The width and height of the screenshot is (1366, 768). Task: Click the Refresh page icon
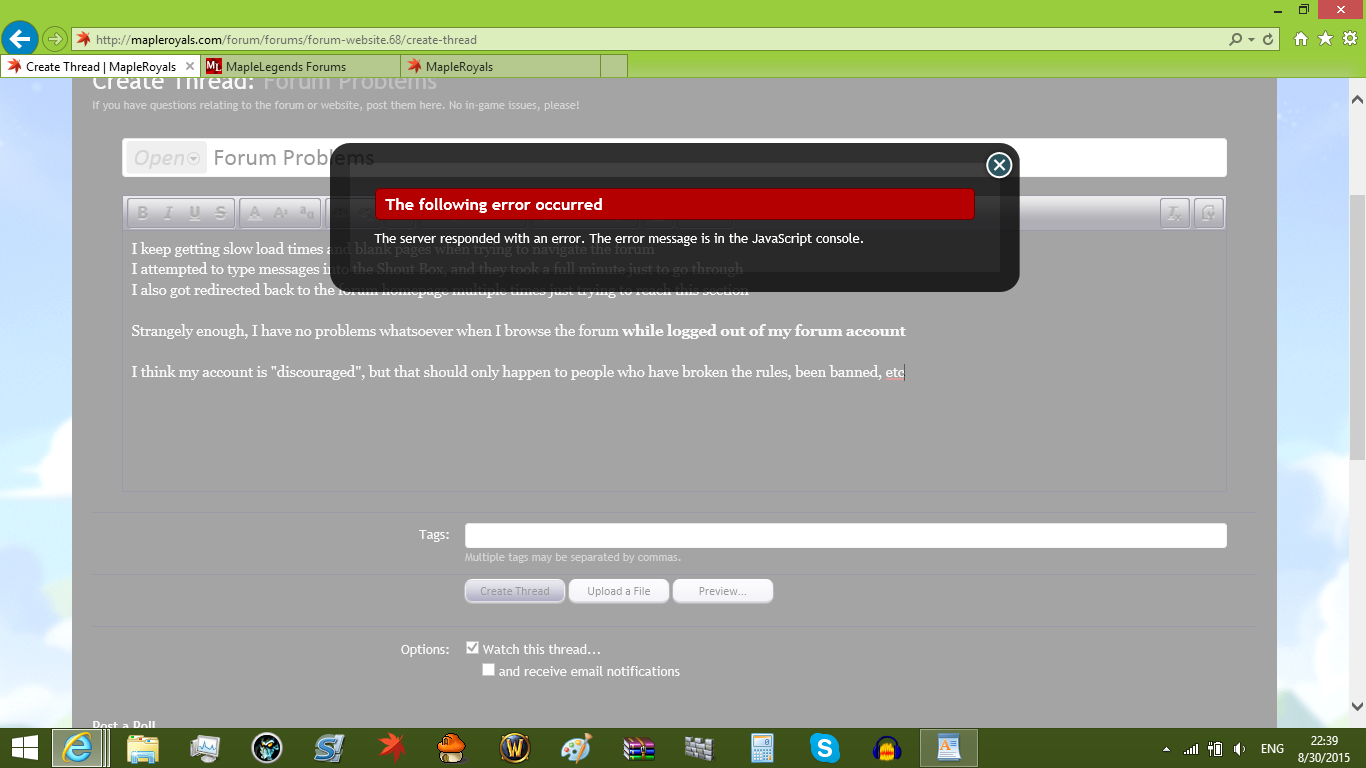(x=1268, y=40)
